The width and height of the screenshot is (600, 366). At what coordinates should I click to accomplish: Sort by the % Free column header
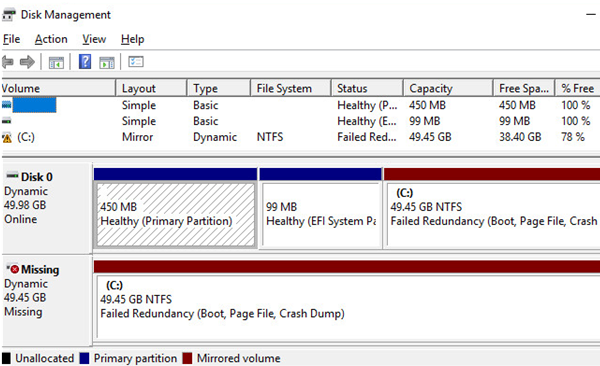(578, 88)
